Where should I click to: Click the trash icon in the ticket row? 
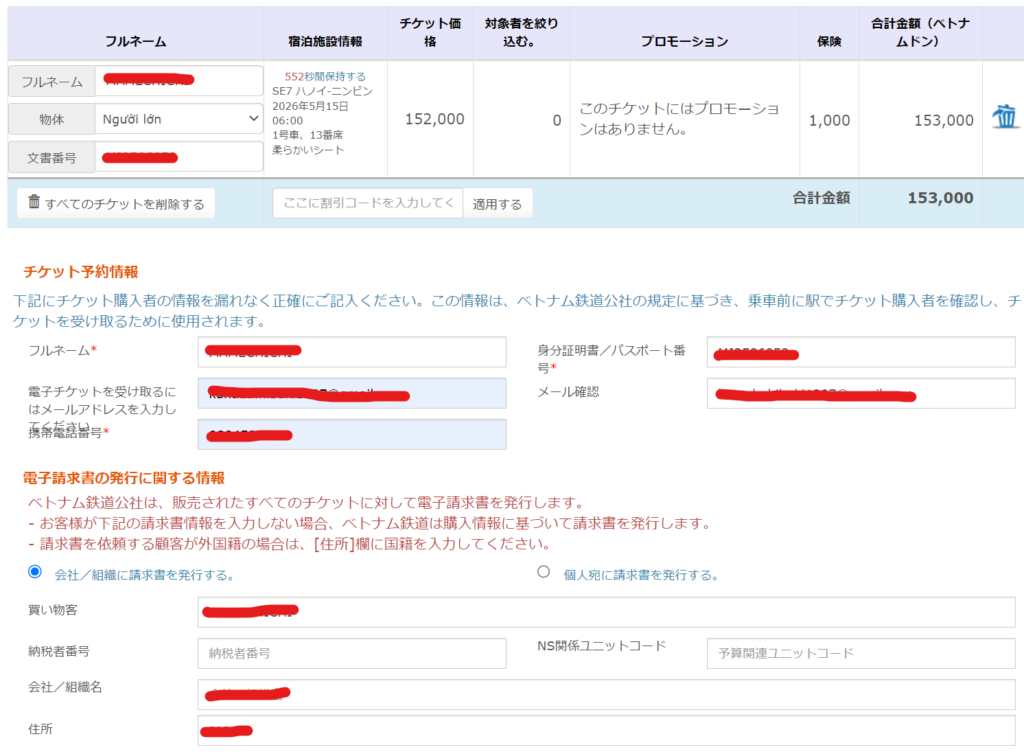(1003, 118)
